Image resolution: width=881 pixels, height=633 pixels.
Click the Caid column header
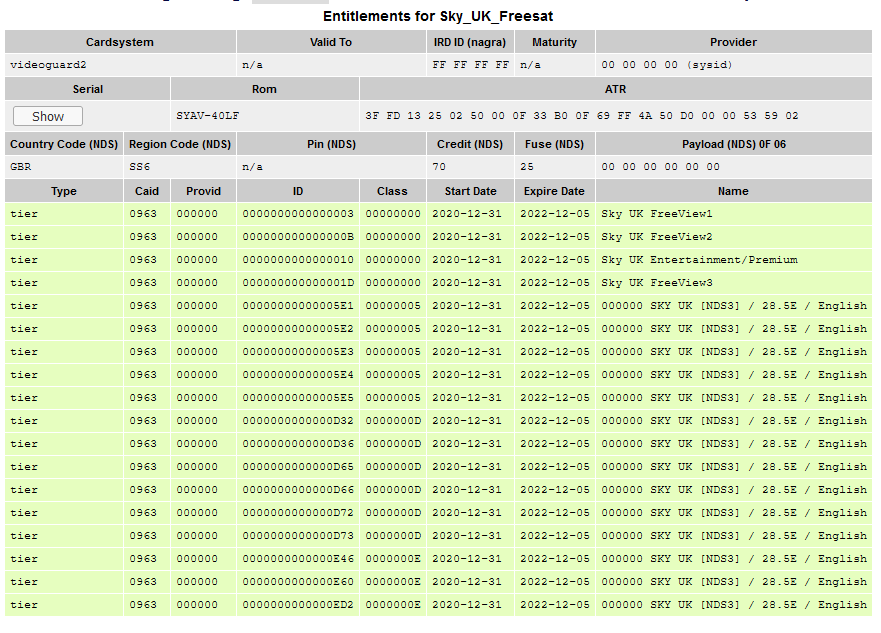point(147,192)
